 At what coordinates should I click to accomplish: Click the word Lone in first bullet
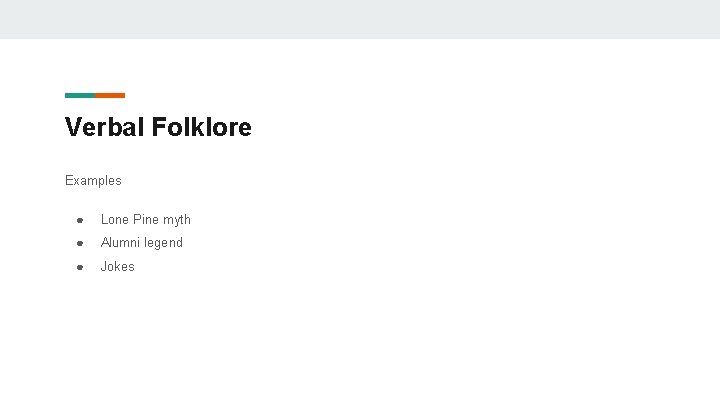[x=115, y=220]
